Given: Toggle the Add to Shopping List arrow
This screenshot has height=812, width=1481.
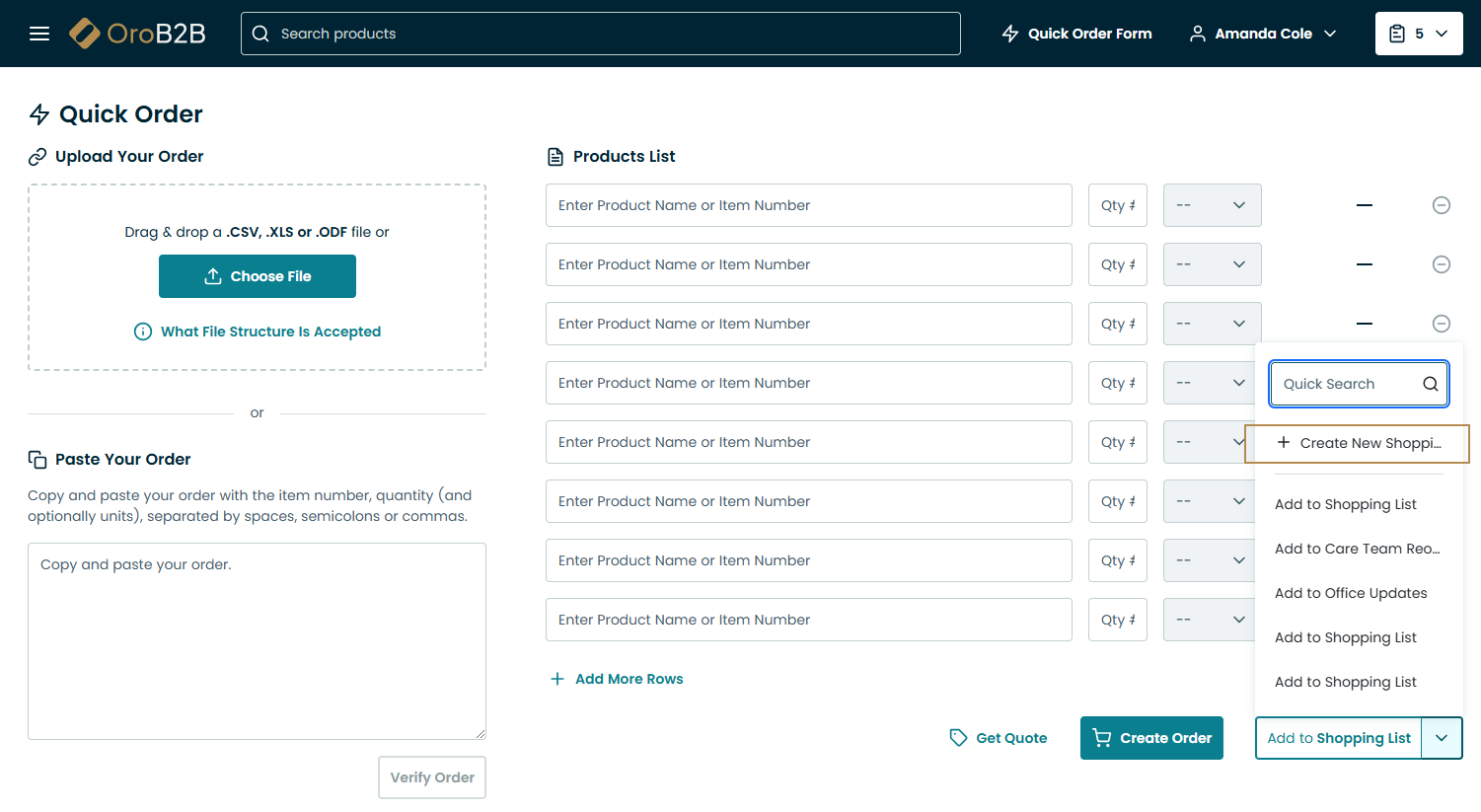Looking at the screenshot, I should (x=1442, y=738).
